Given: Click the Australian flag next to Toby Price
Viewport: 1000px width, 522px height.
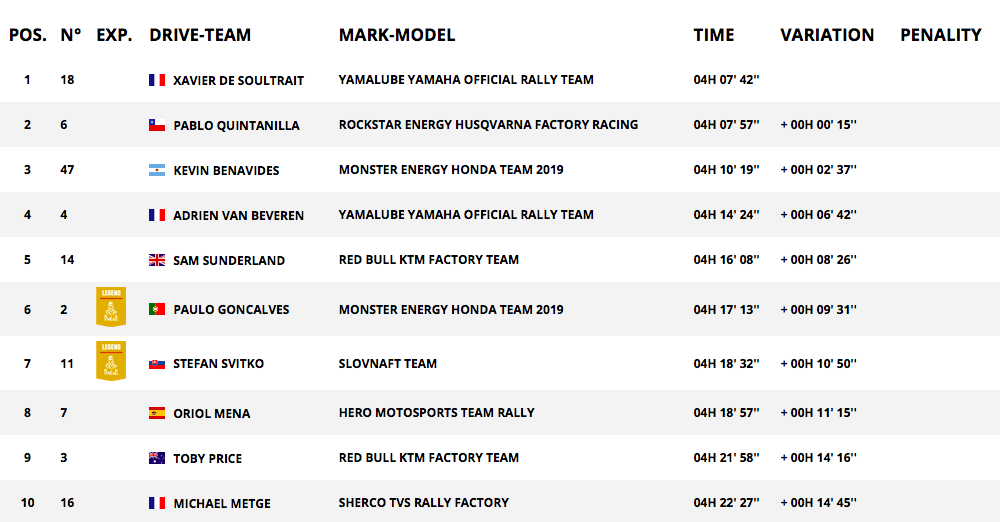Looking at the screenshot, I should point(157,458).
